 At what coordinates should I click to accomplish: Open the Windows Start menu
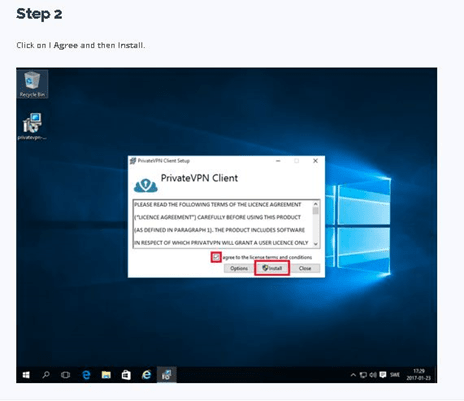tap(26, 375)
